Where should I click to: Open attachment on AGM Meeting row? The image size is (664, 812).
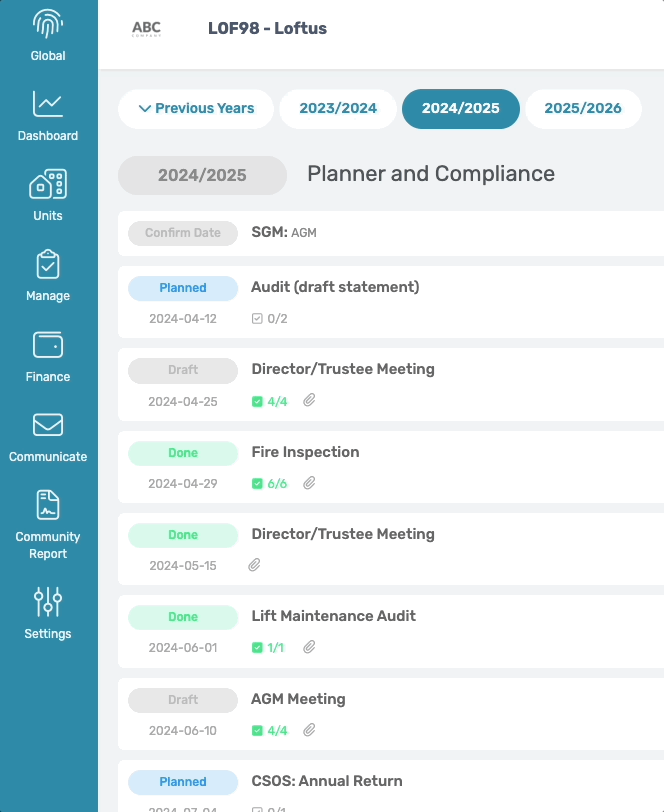309,730
